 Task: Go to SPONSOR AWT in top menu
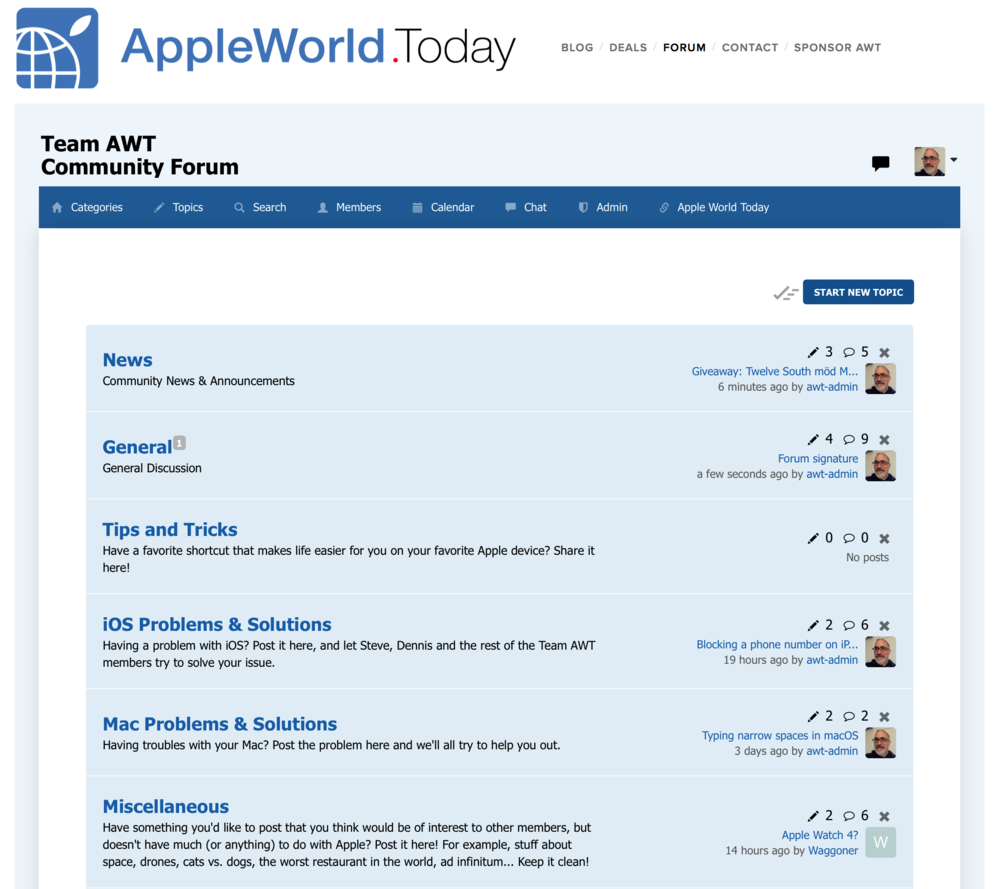point(837,47)
